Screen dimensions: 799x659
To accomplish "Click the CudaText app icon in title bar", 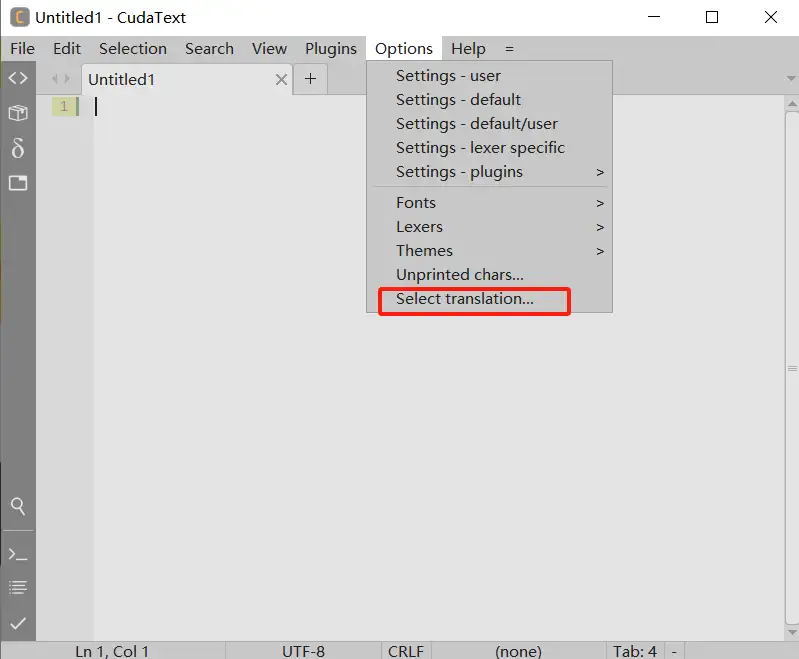I will [x=19, y=17].
